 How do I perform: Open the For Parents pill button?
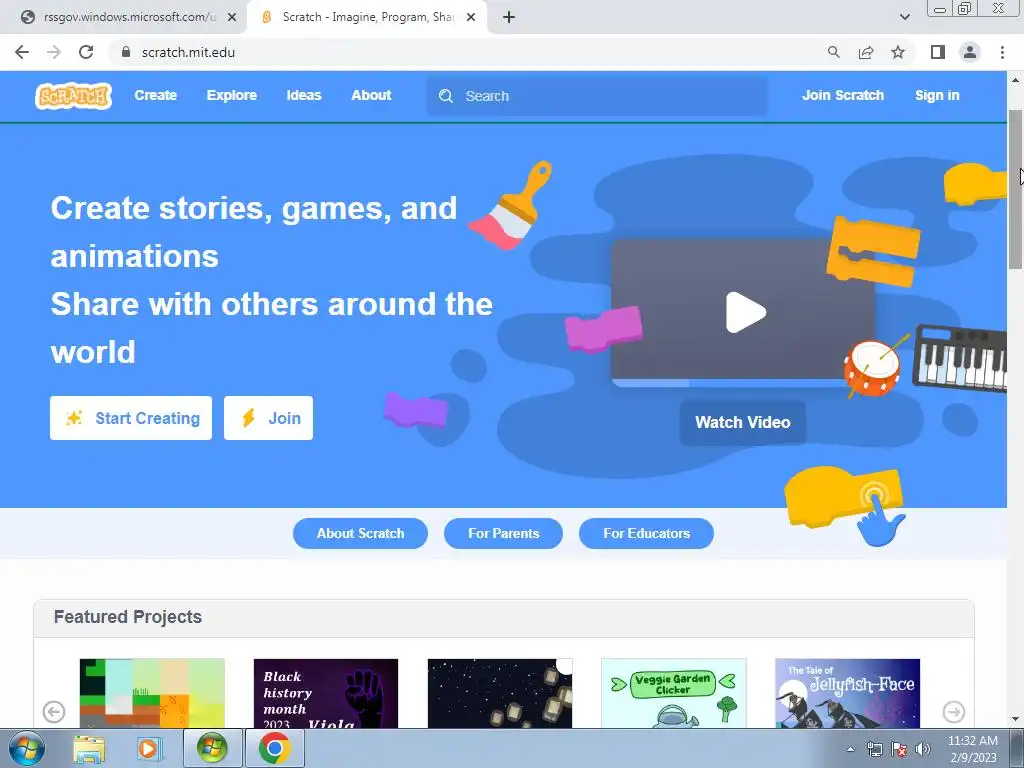point(504,534)
